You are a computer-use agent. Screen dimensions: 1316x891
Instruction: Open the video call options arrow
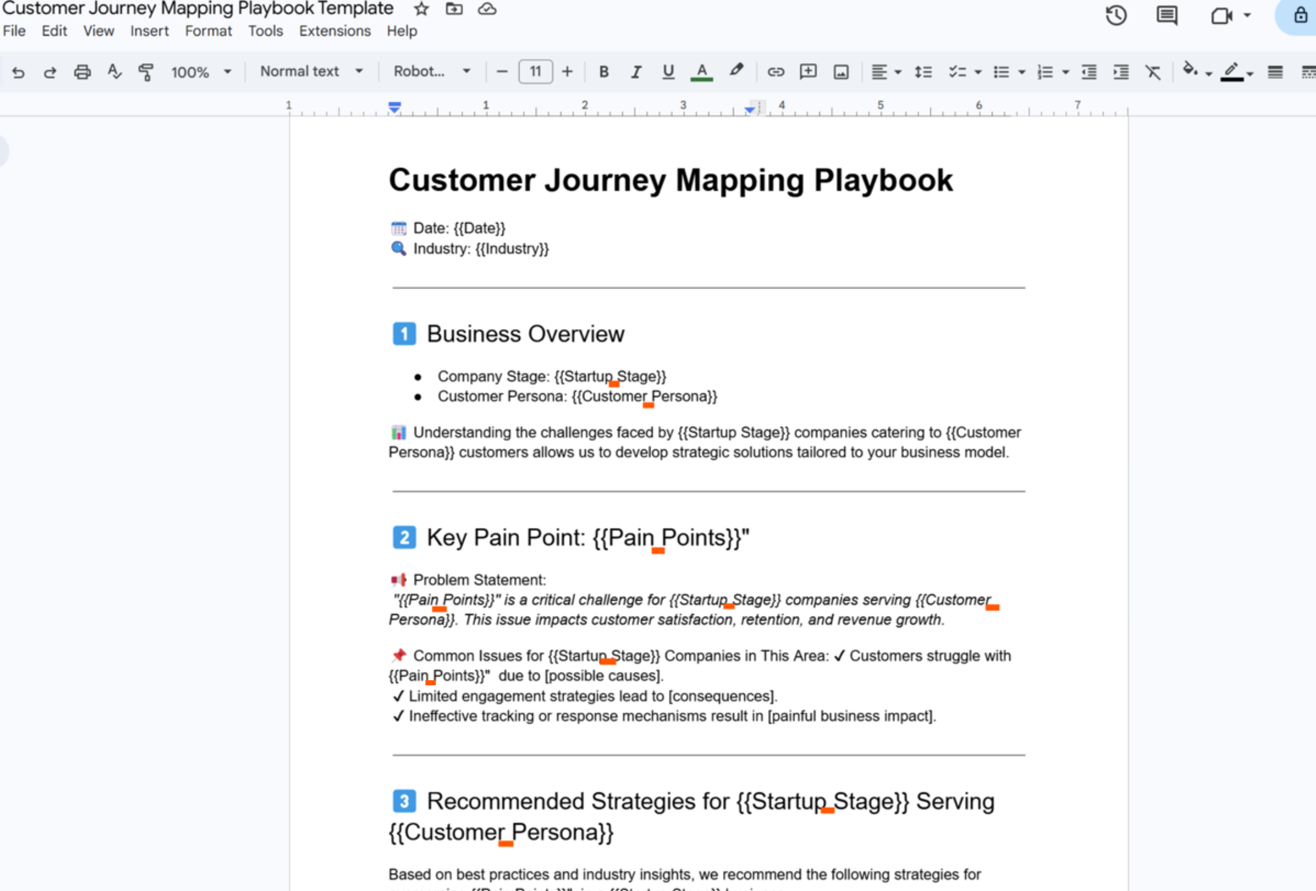(x=1247, y=15)
